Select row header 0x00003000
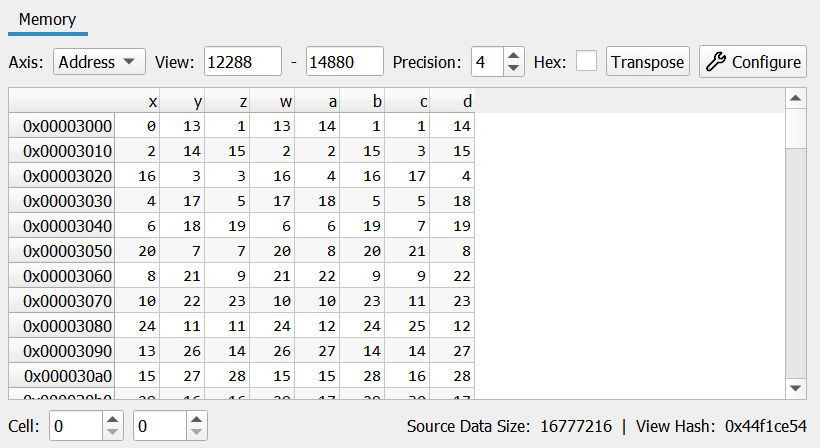Screen dimensions: 820x448 tap(68, 126)
